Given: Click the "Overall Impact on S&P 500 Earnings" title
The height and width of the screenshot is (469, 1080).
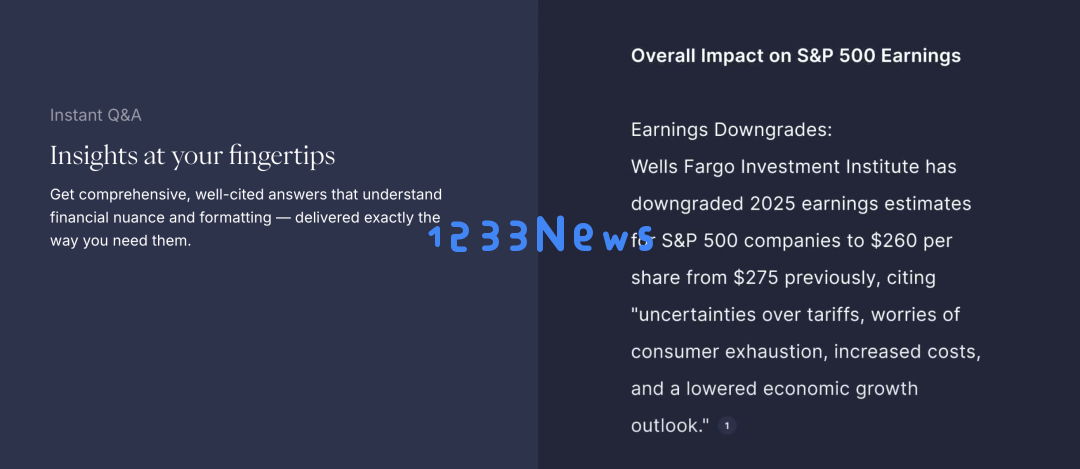Looking at the screenshot, I should (796, 56).
